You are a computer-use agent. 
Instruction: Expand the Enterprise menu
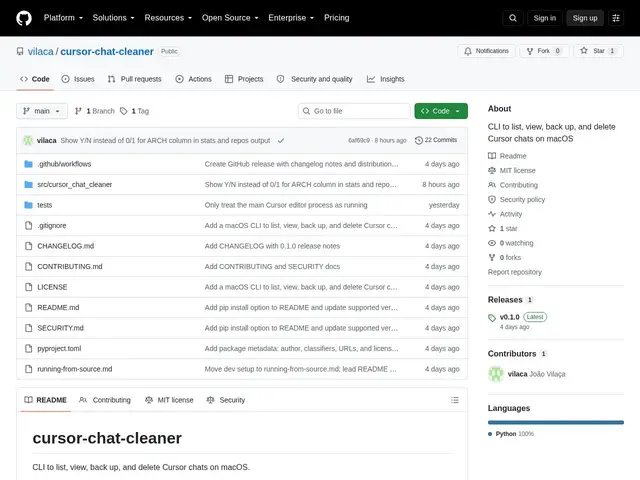point(291,18)
